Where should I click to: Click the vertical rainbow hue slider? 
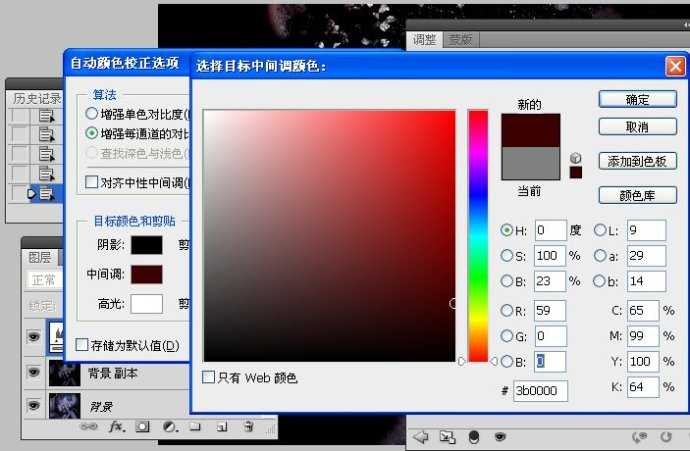pos(478,236)
